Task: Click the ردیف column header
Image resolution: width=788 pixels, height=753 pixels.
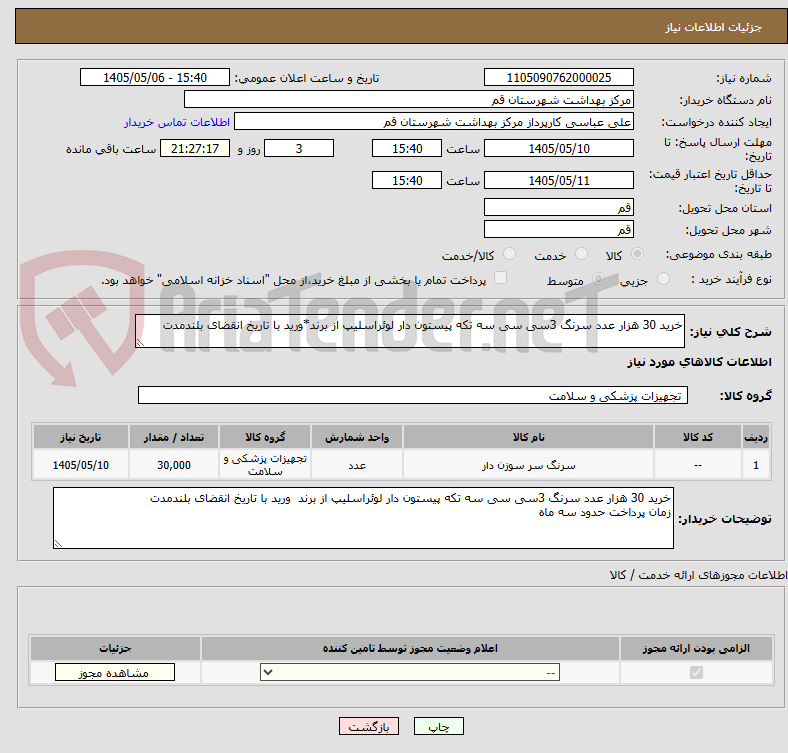Action: [755, 437]
